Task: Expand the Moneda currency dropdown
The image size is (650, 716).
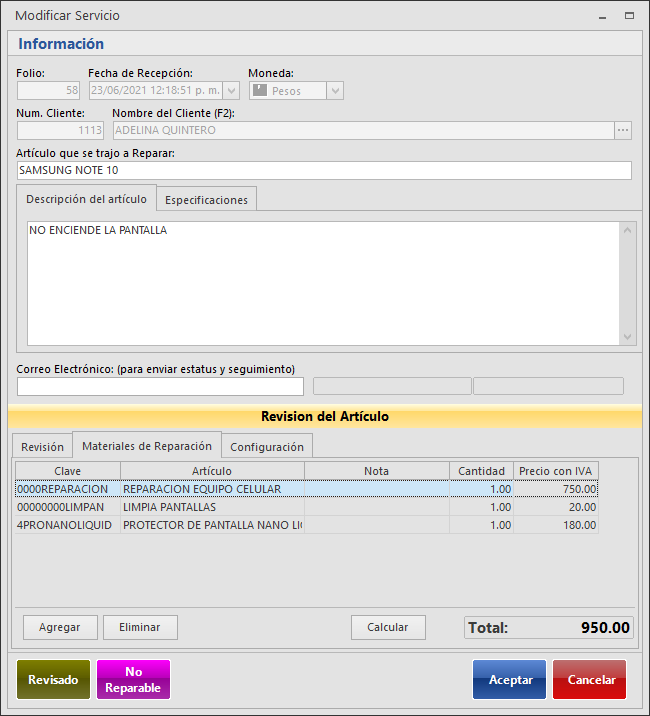Action: [x=335, y=91]
